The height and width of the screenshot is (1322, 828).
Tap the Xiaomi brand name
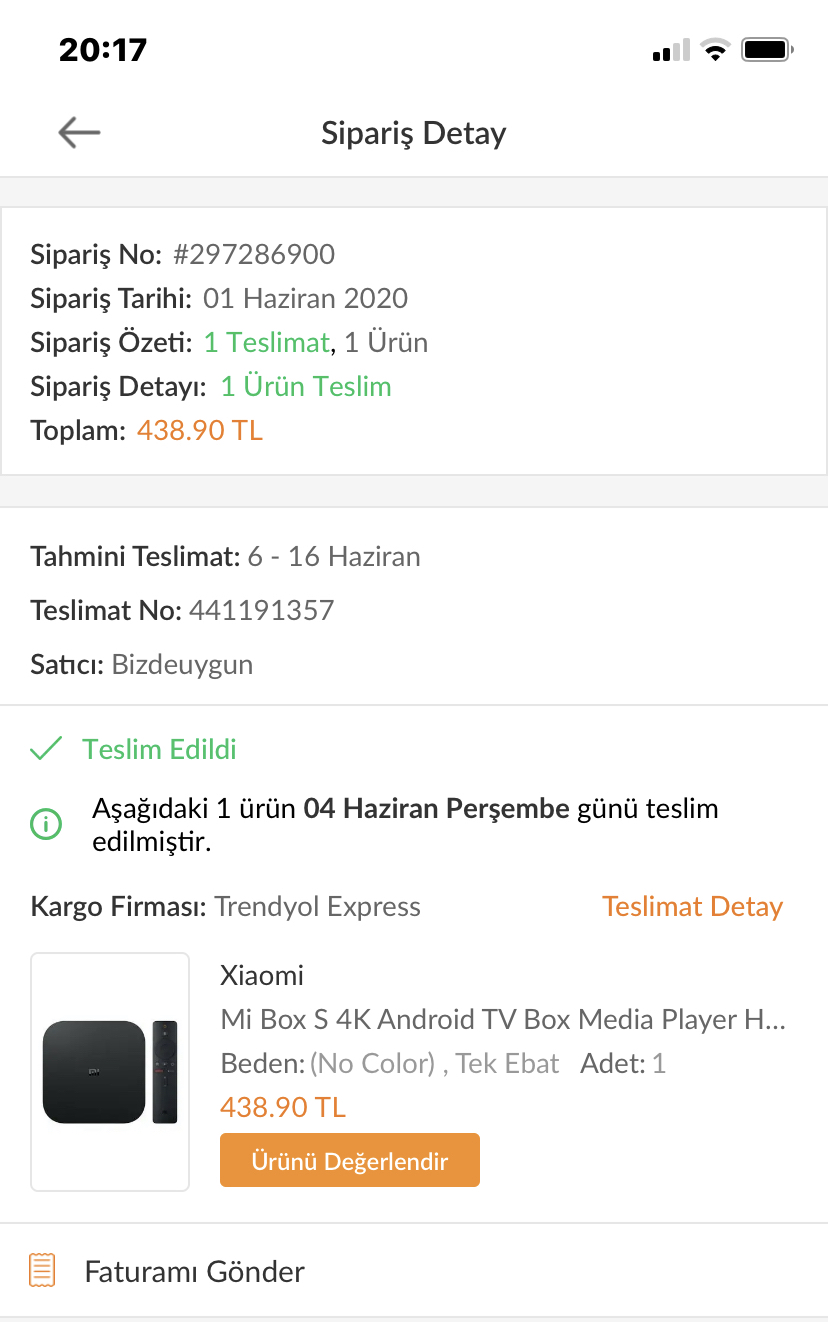pos(262,976)
